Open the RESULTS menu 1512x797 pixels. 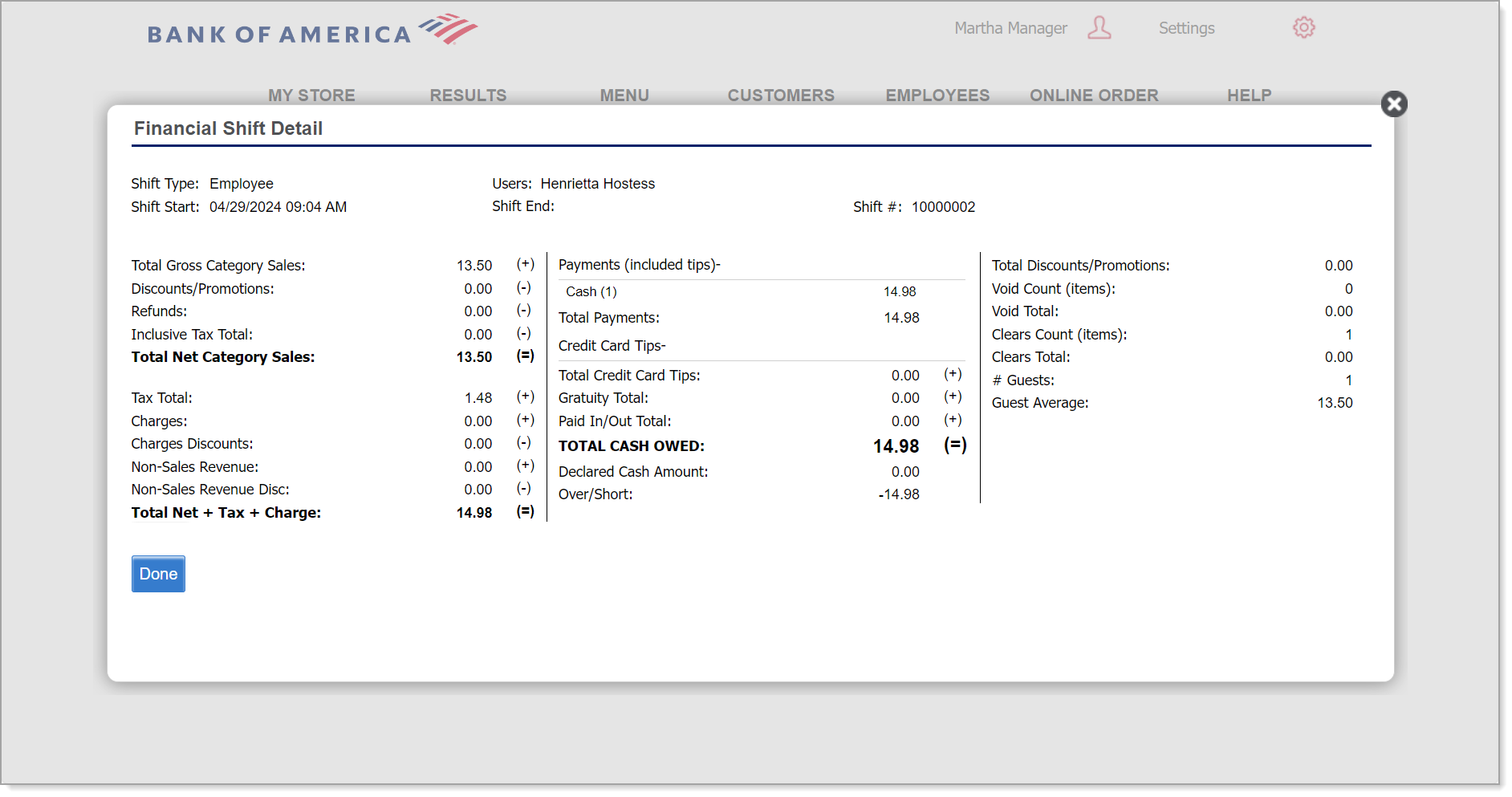[468, 96]
